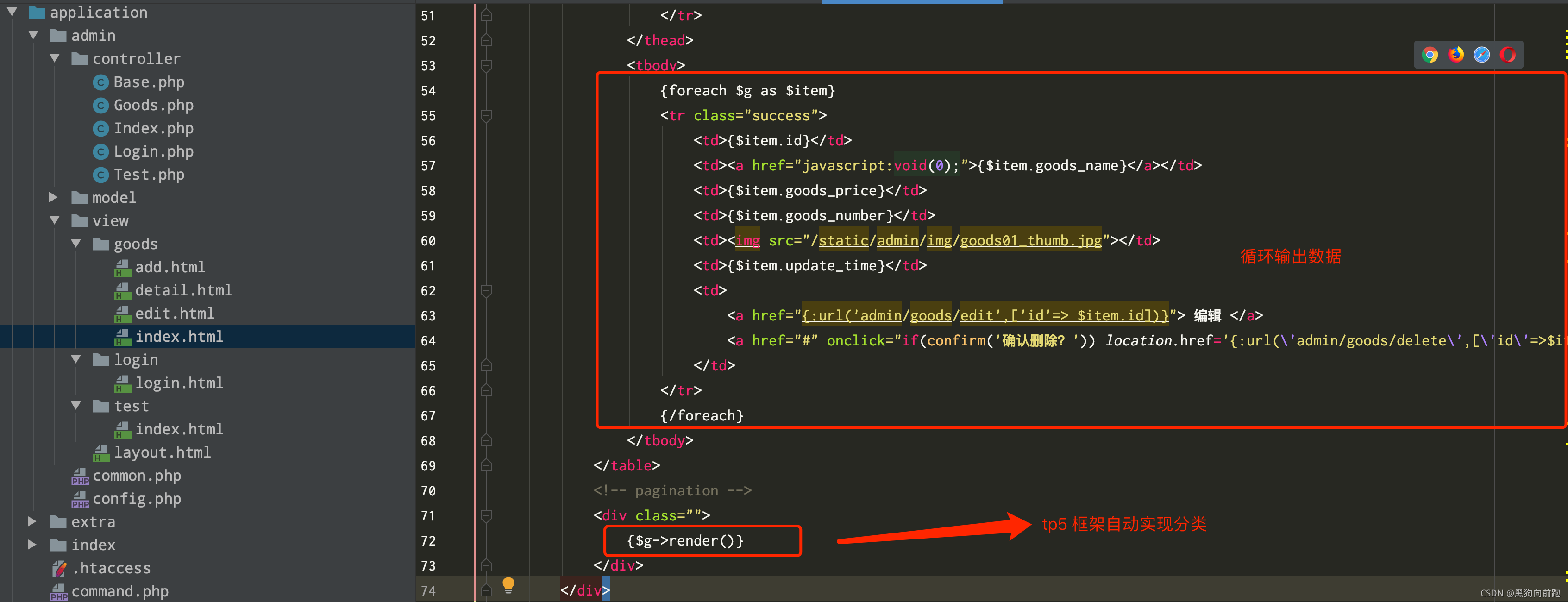Open Test.php in the project tree
This screenshot has height=602, width=1568.
click(149, 175)
